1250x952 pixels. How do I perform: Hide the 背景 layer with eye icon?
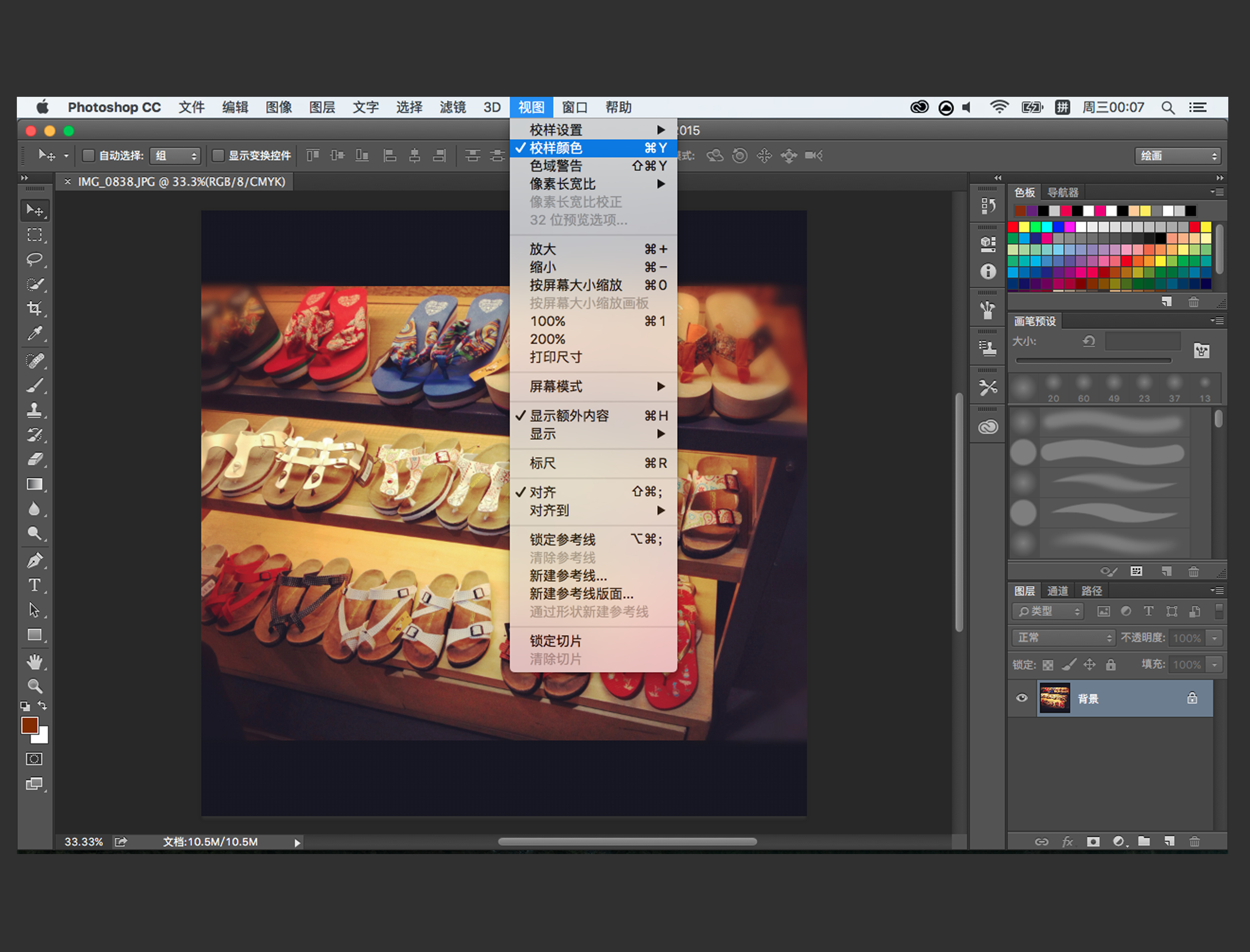click(x=1021, y=698)
